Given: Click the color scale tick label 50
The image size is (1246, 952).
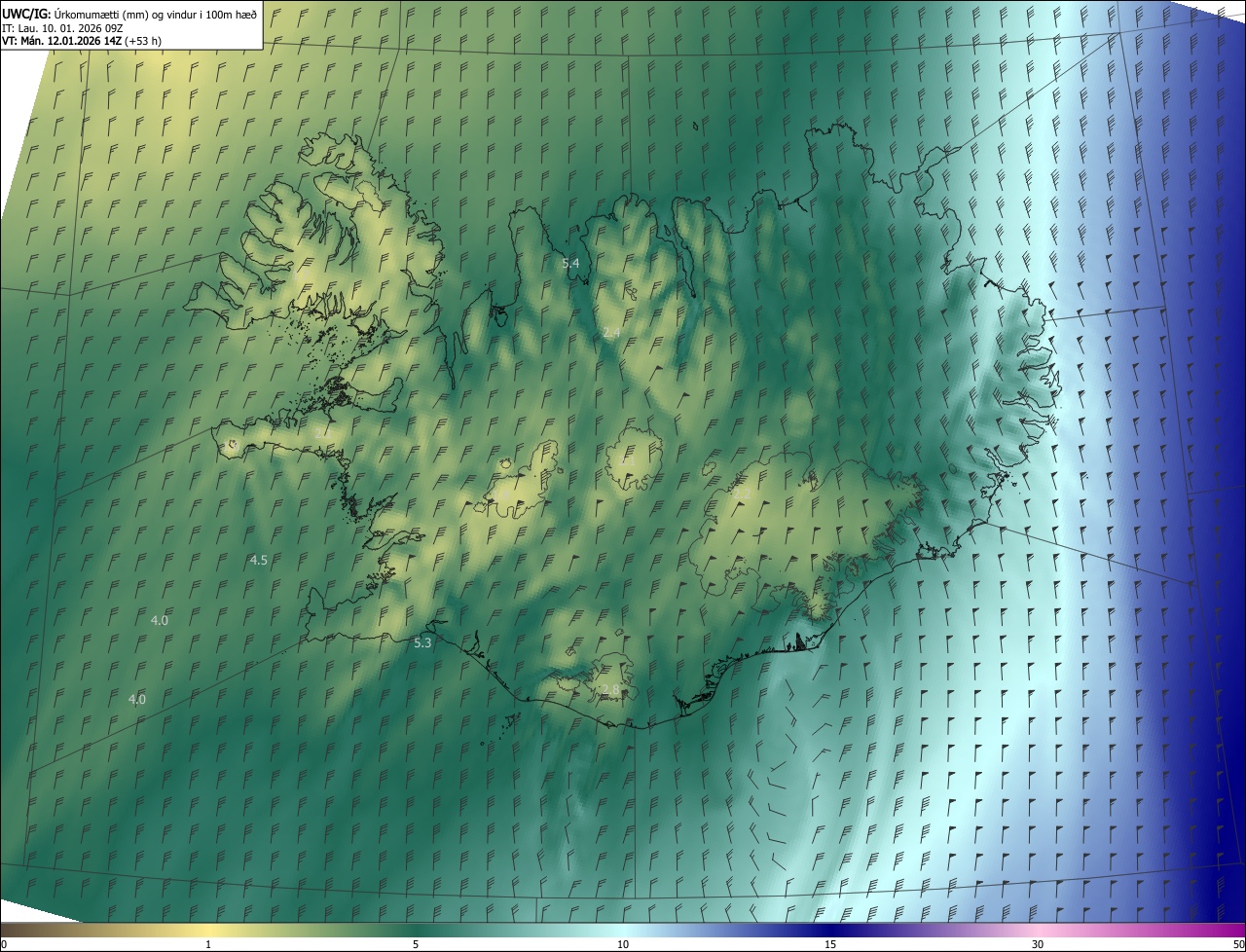Looking at the screenshot, I should 1237,944.
